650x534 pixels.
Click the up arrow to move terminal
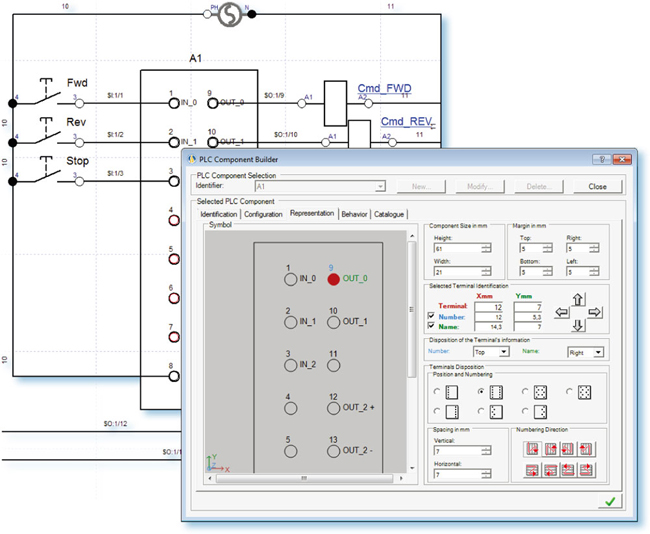pos(578,299)
